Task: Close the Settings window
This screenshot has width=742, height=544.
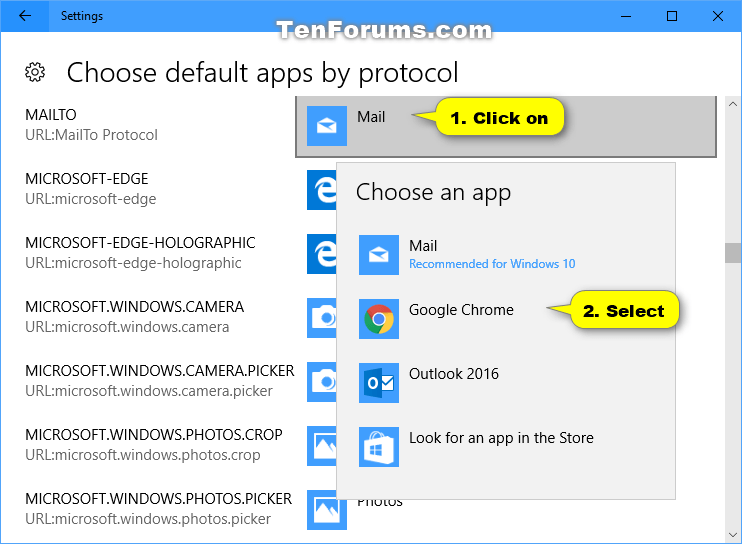Action: coord(717,16)
